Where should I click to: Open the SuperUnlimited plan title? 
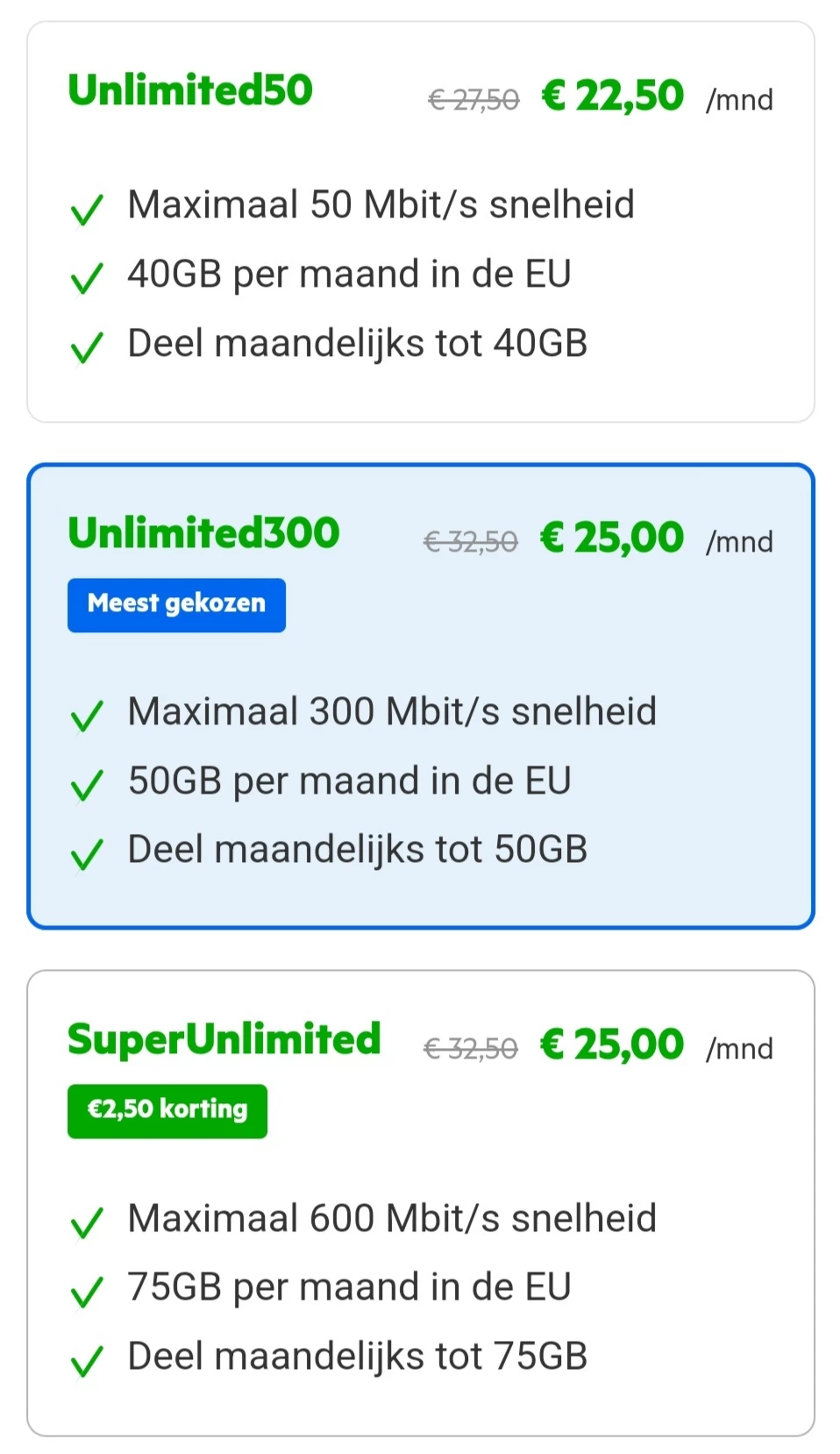point(224,1040)
